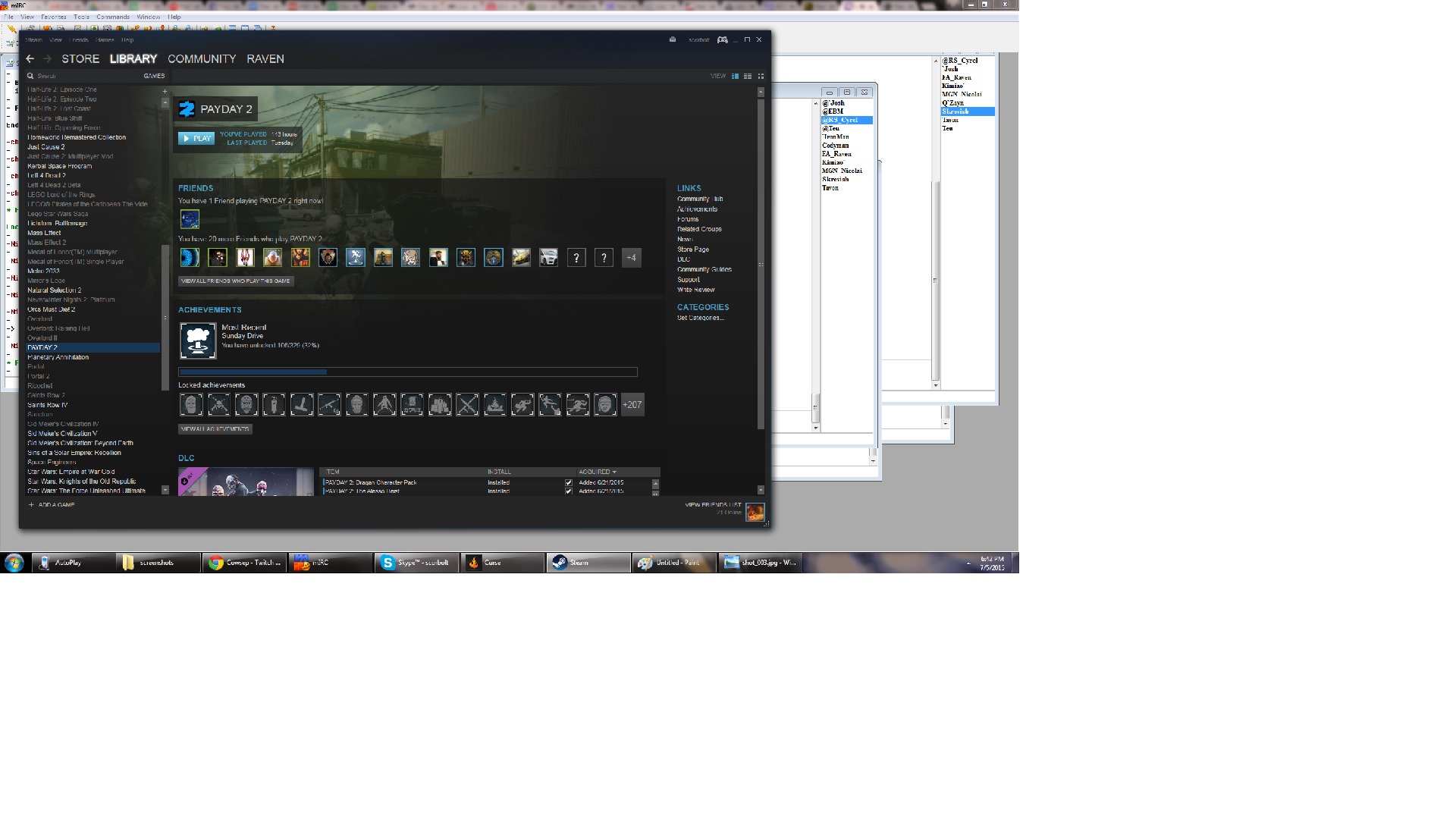The height and width of the screenshot is (819, 1456).
Task: Open the COMMUNITY tab
Action: pos(202,58)
